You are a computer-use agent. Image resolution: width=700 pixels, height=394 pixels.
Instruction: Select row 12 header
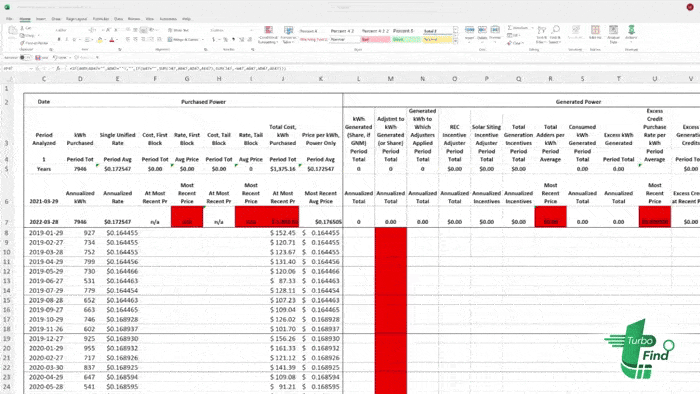[x=7, y=271]
